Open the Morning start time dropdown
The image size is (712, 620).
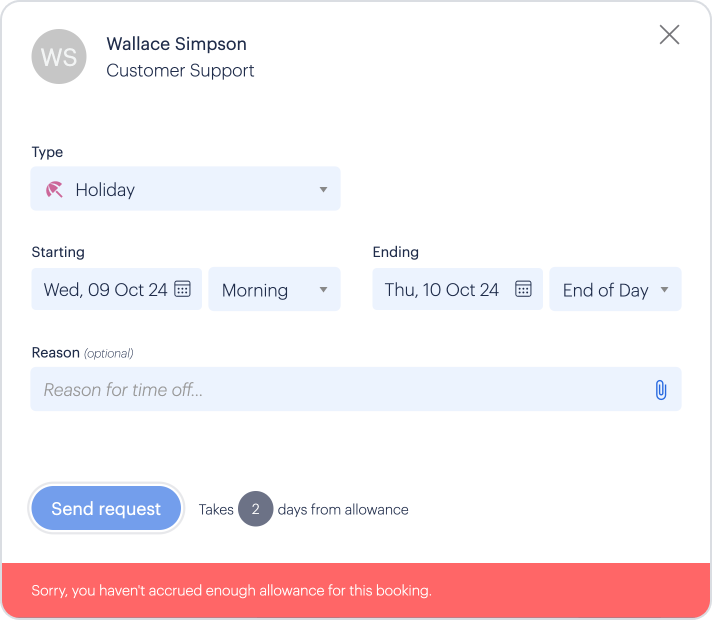coord(274,290)
